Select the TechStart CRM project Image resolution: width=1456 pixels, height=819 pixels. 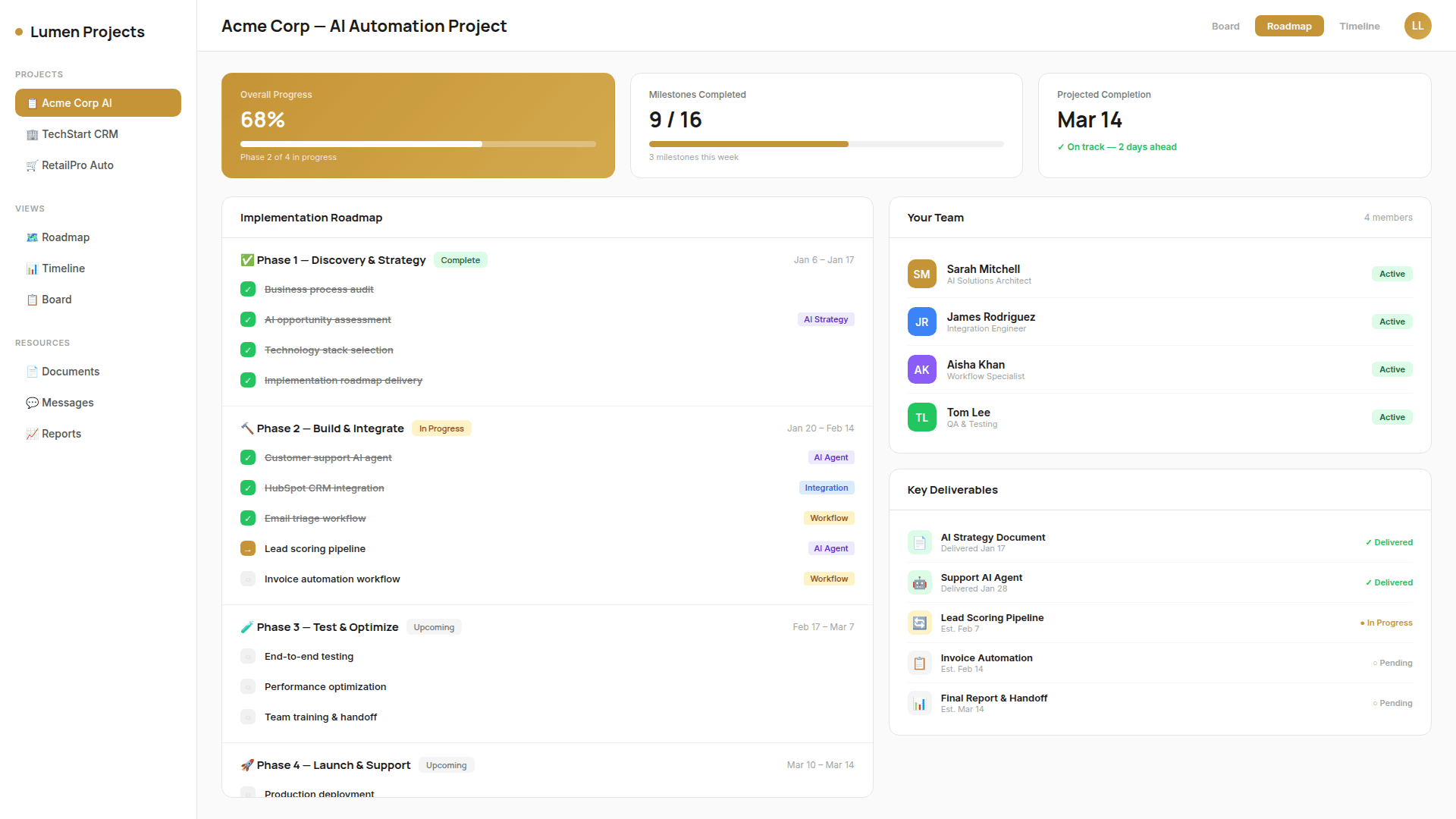pyautogui.click(x=80, y=133)
